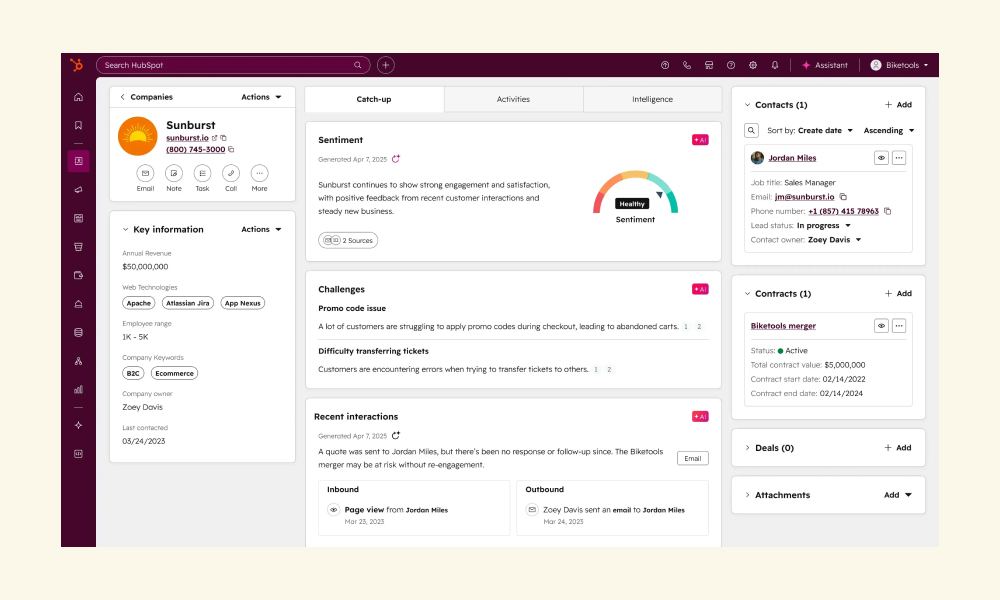Click the plus create button next to search
The width and height of the screenshot is (1000, 600).
pos(386,65)
